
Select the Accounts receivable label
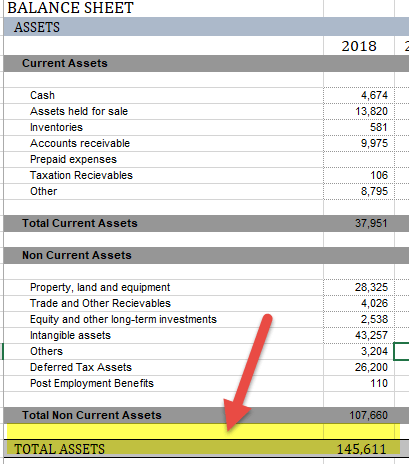click(80, 143)
